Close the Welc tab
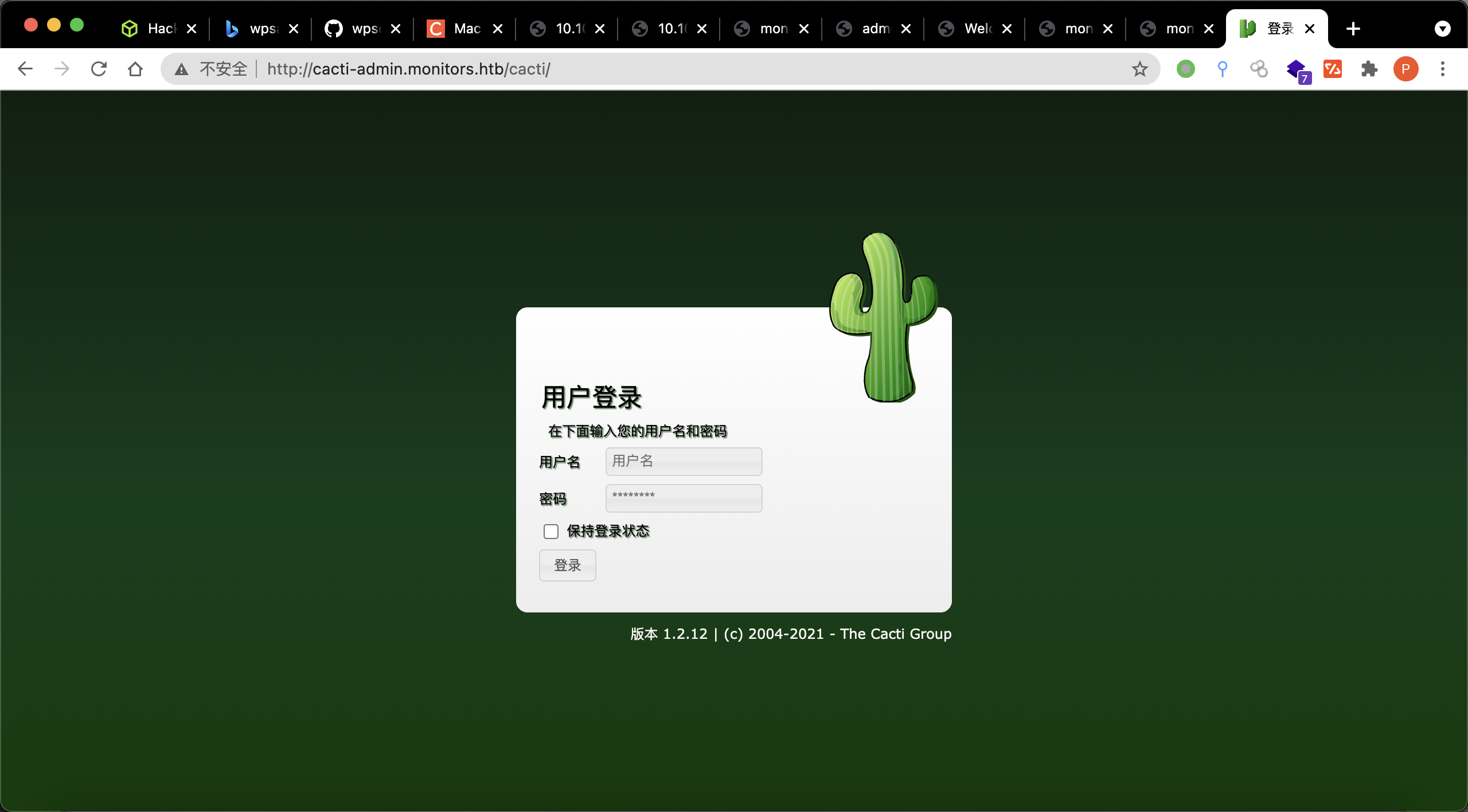1468x812 pixels. (1007, 29)
